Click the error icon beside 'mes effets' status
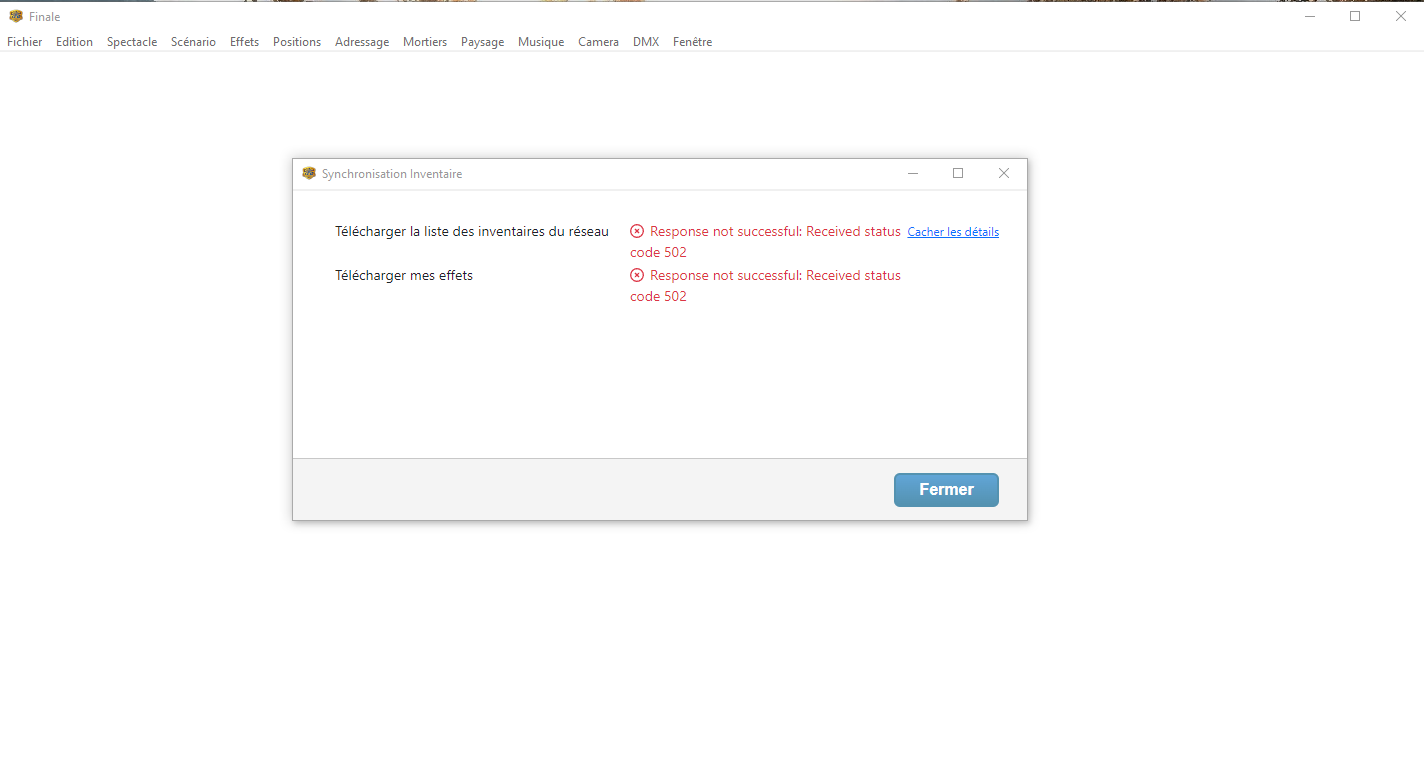The image size is (1424, 782). pos(637,275)
